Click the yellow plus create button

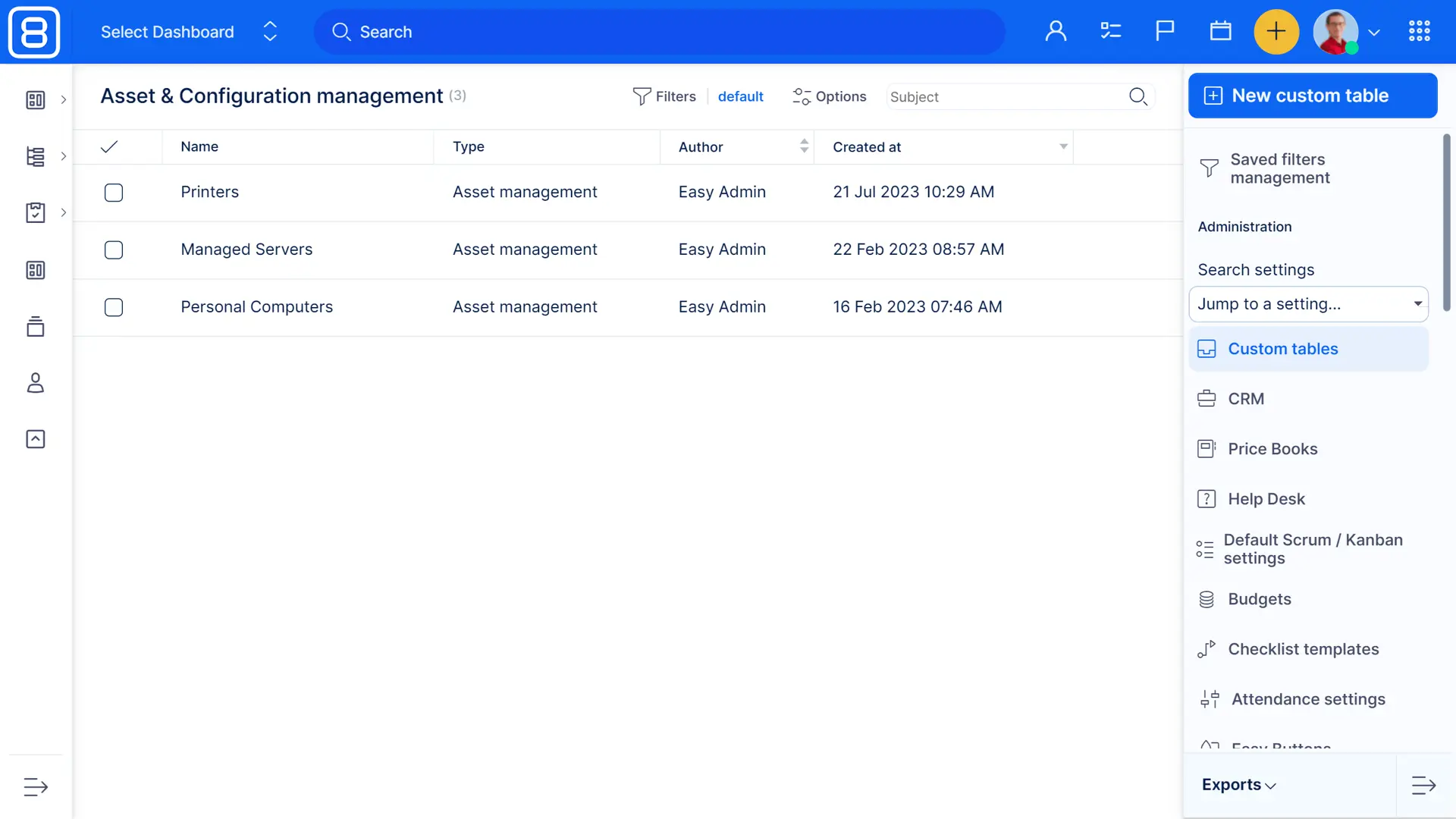(x=1276, y=32)
